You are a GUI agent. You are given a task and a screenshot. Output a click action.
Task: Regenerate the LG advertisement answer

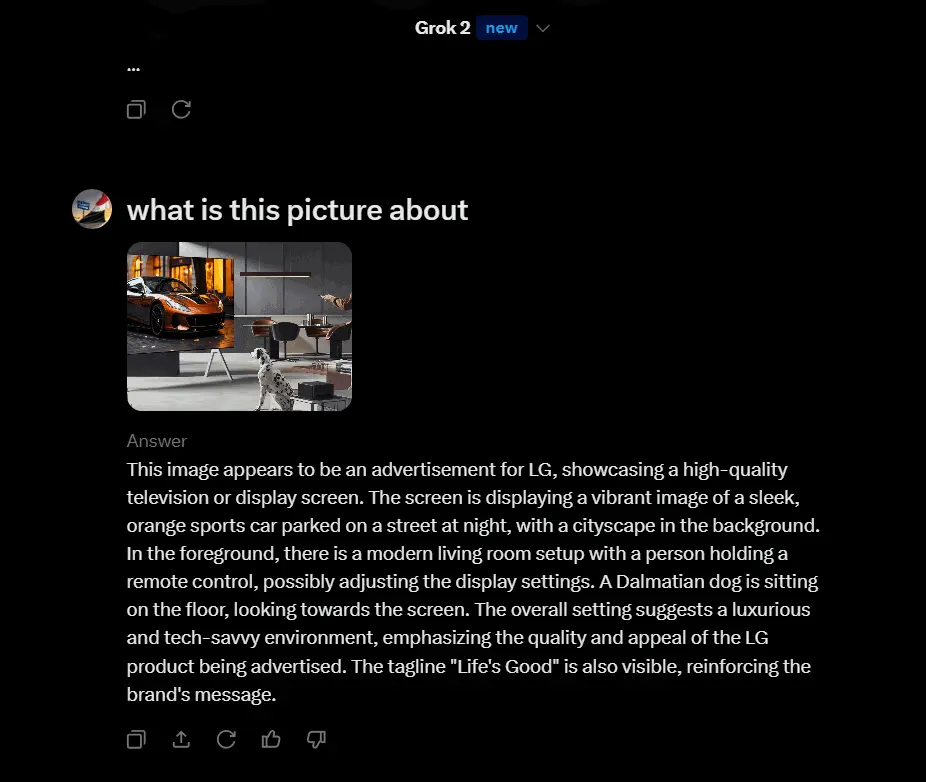[226, 739]
